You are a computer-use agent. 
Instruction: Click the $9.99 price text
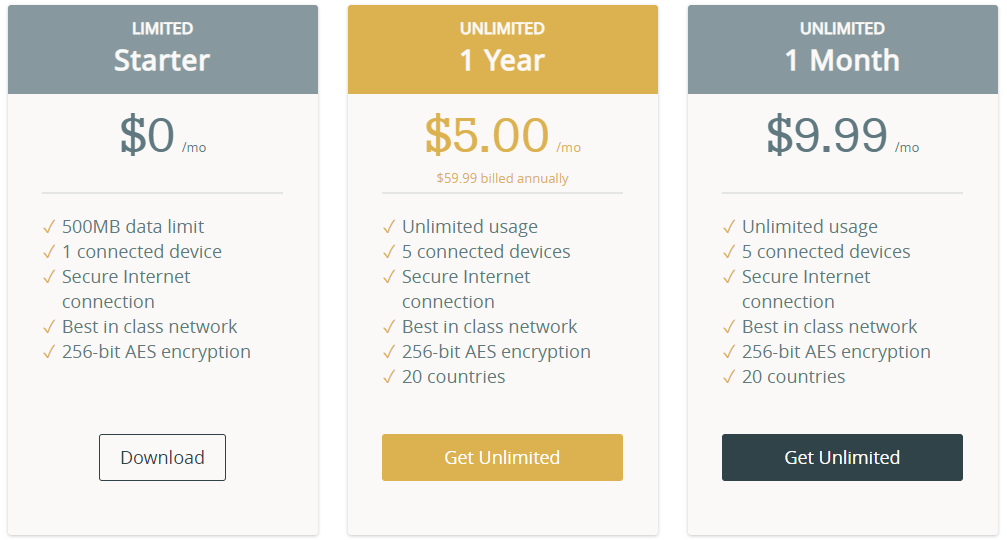(827, 135)
